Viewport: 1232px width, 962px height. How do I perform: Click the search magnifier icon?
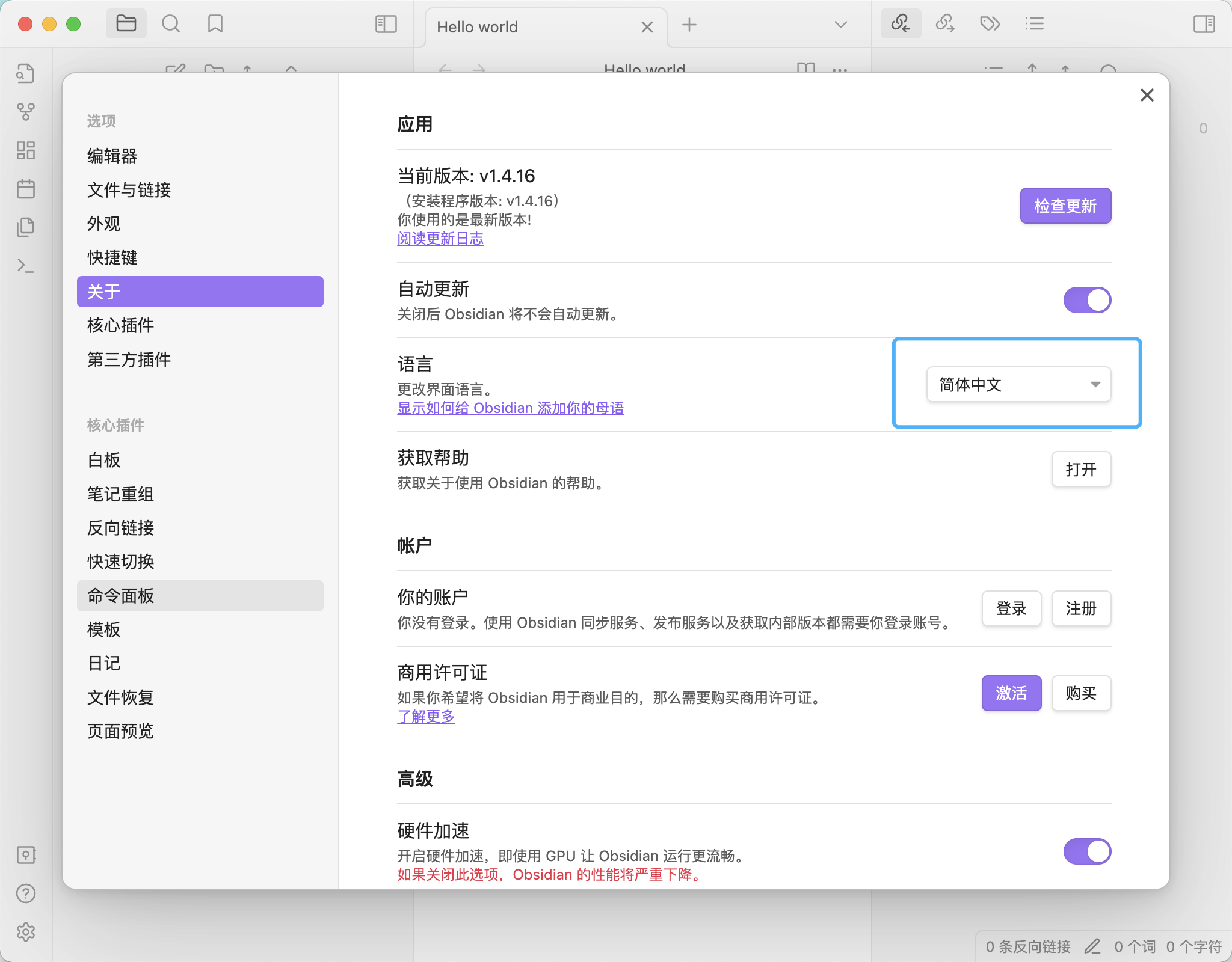point(171,24)
